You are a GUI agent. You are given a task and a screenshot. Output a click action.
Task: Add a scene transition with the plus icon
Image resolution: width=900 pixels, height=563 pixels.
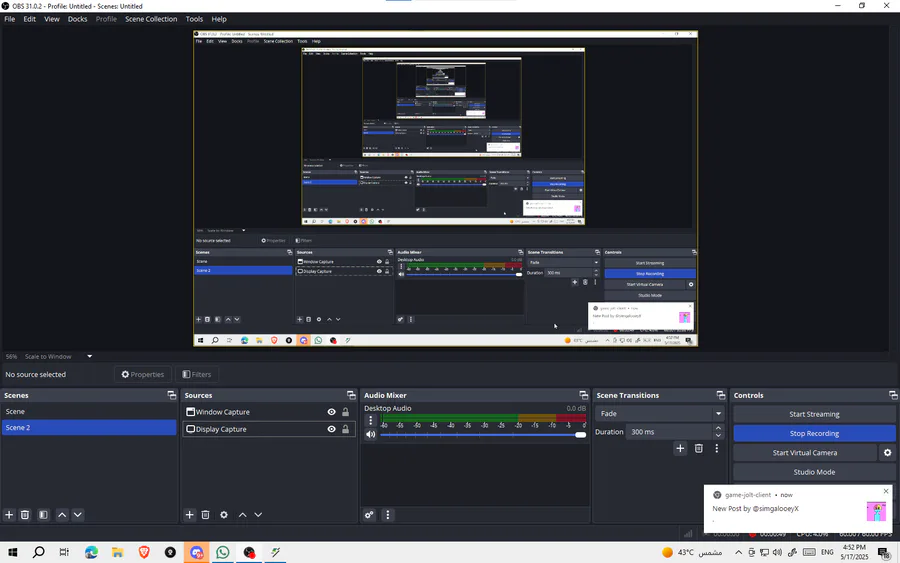680,448
